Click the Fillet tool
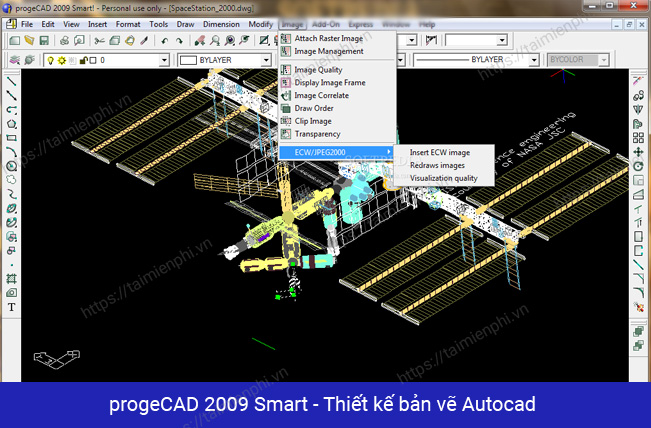 pos(638,293)
